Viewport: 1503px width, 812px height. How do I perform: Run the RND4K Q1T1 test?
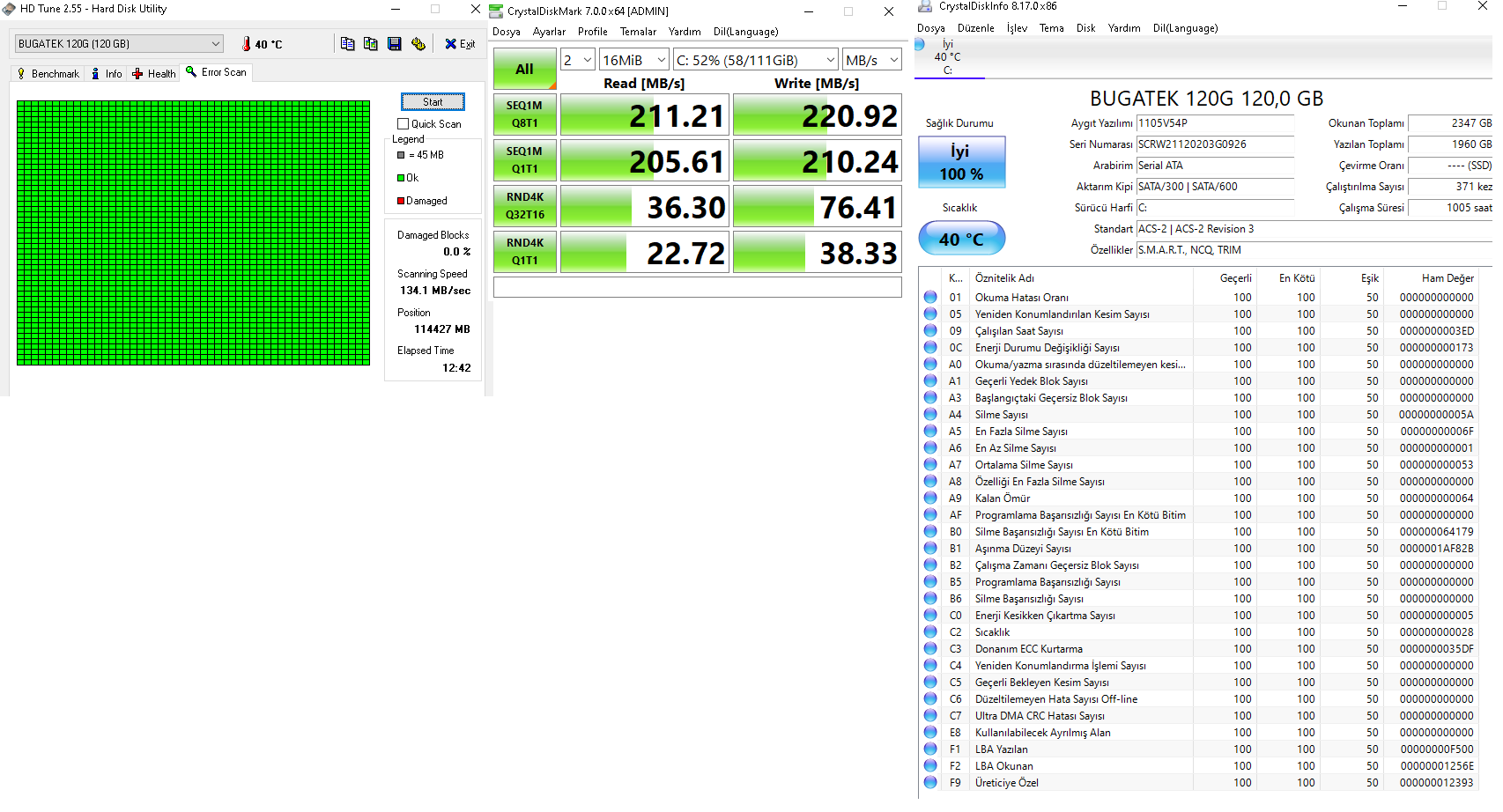tap(525, 252)
